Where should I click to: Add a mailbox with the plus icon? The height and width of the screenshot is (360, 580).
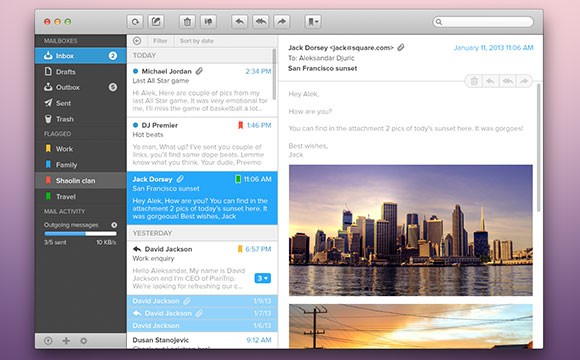click(x=66, y=341)
